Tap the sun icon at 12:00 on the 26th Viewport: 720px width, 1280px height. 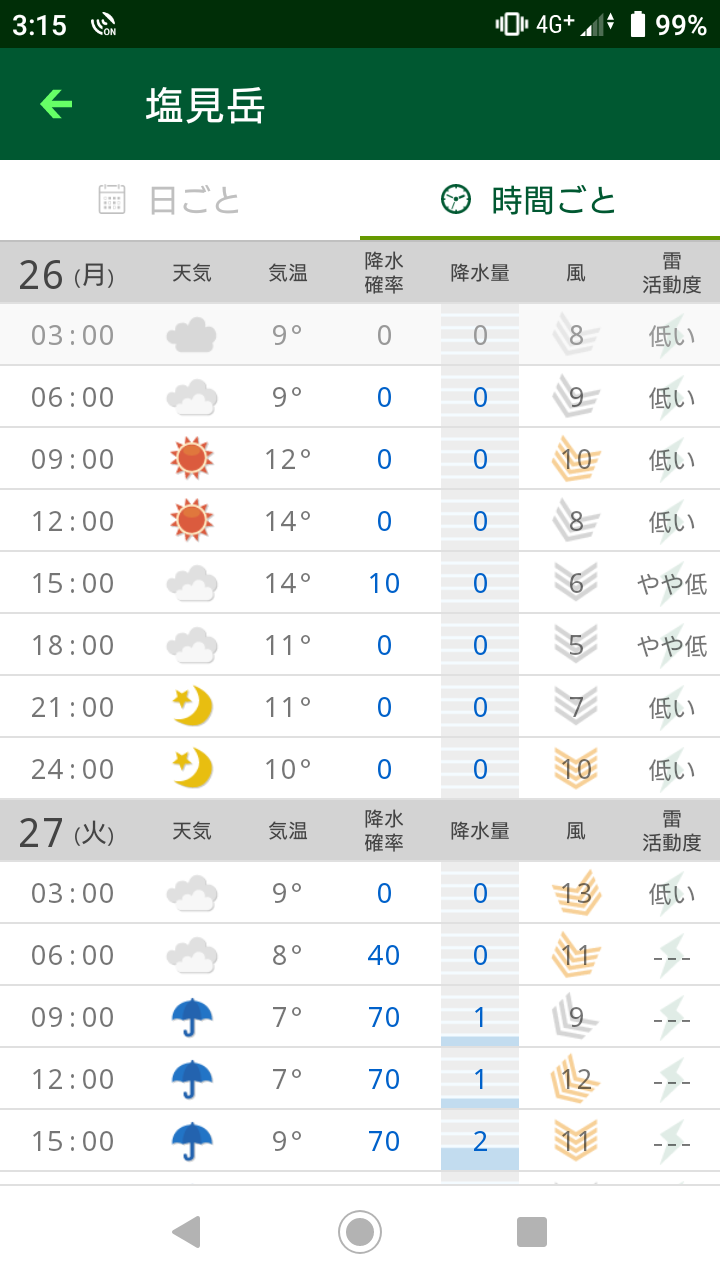click(x=191, y=521)
